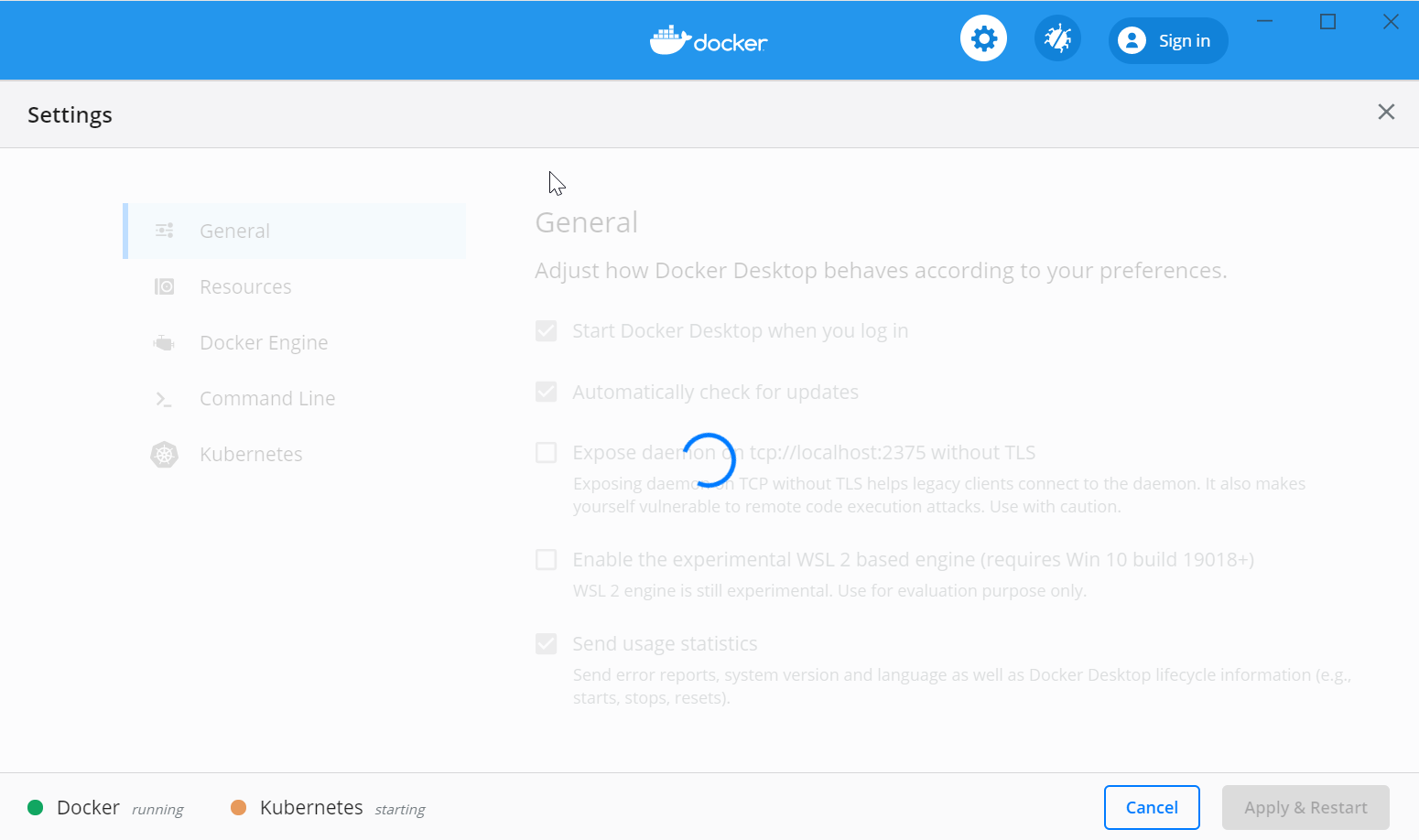Go to the Kubernetes tab
Viewport: 1419px width, 840px height.
point(295,454)
